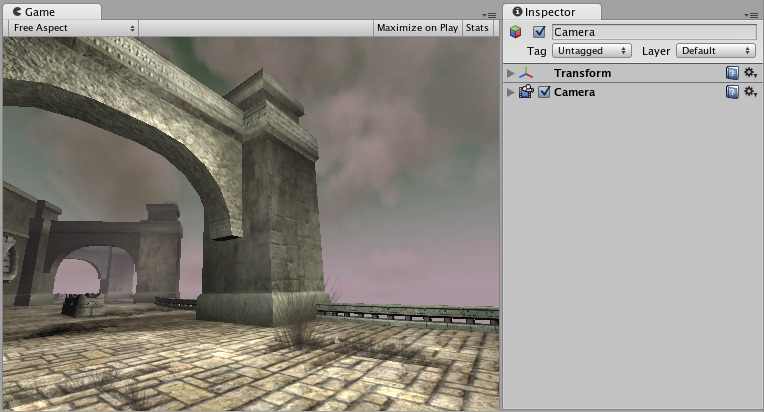
Task: Select the Transform component title
Action: click(582, 73)
